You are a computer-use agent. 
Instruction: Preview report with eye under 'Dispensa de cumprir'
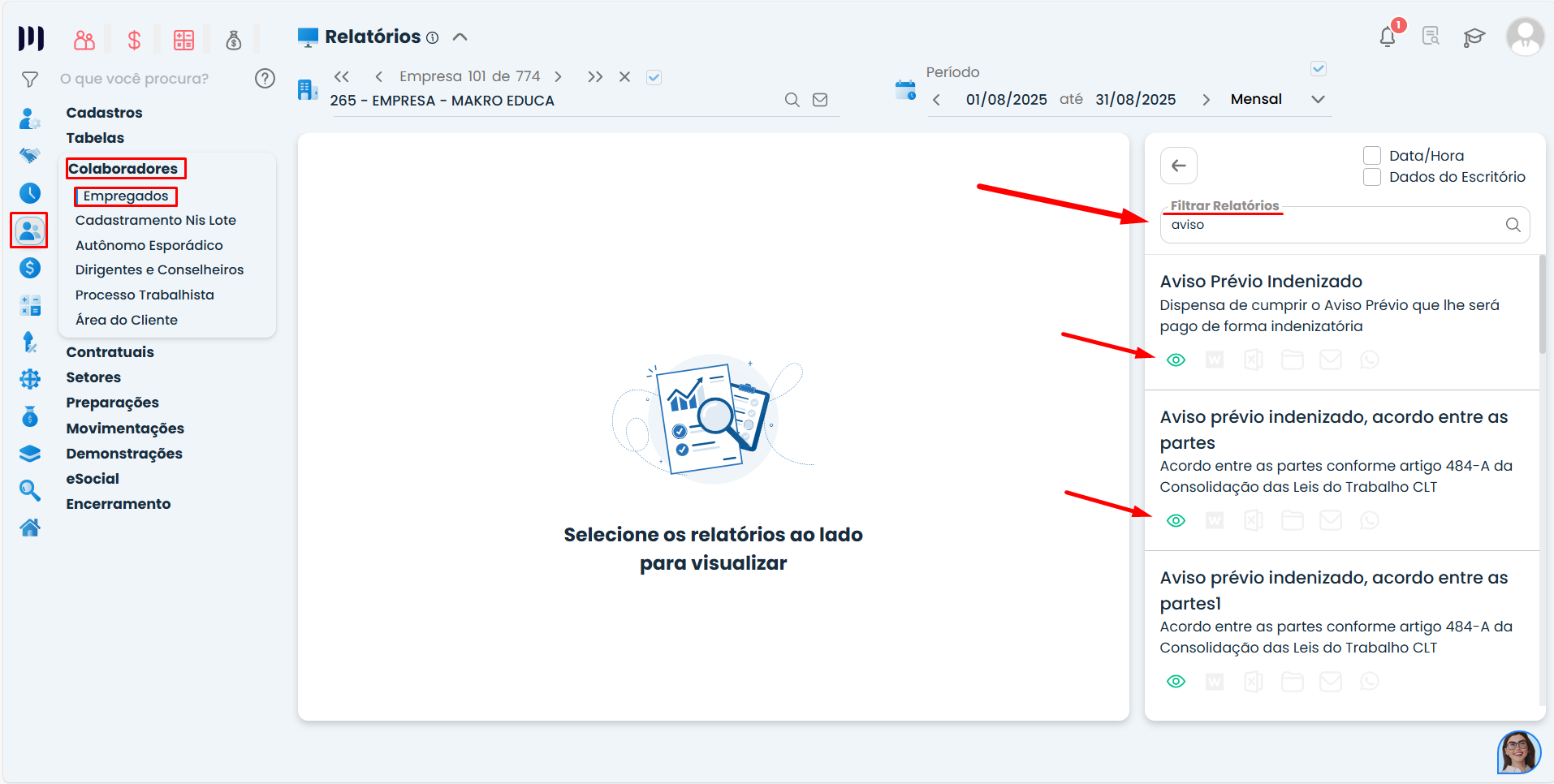1176,360
